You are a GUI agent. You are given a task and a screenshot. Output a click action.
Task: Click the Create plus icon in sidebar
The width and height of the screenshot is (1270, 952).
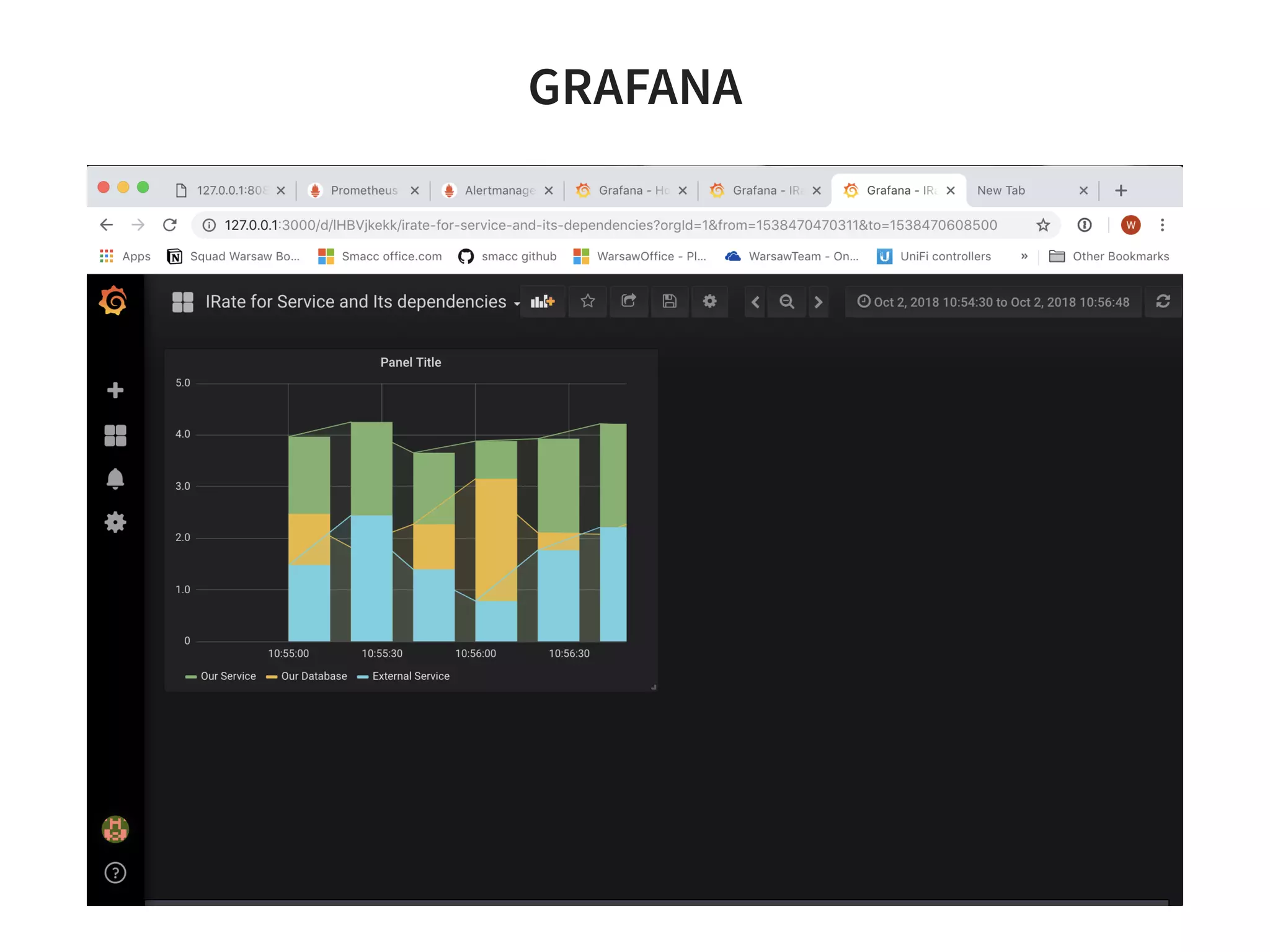(x=115, y=390)
